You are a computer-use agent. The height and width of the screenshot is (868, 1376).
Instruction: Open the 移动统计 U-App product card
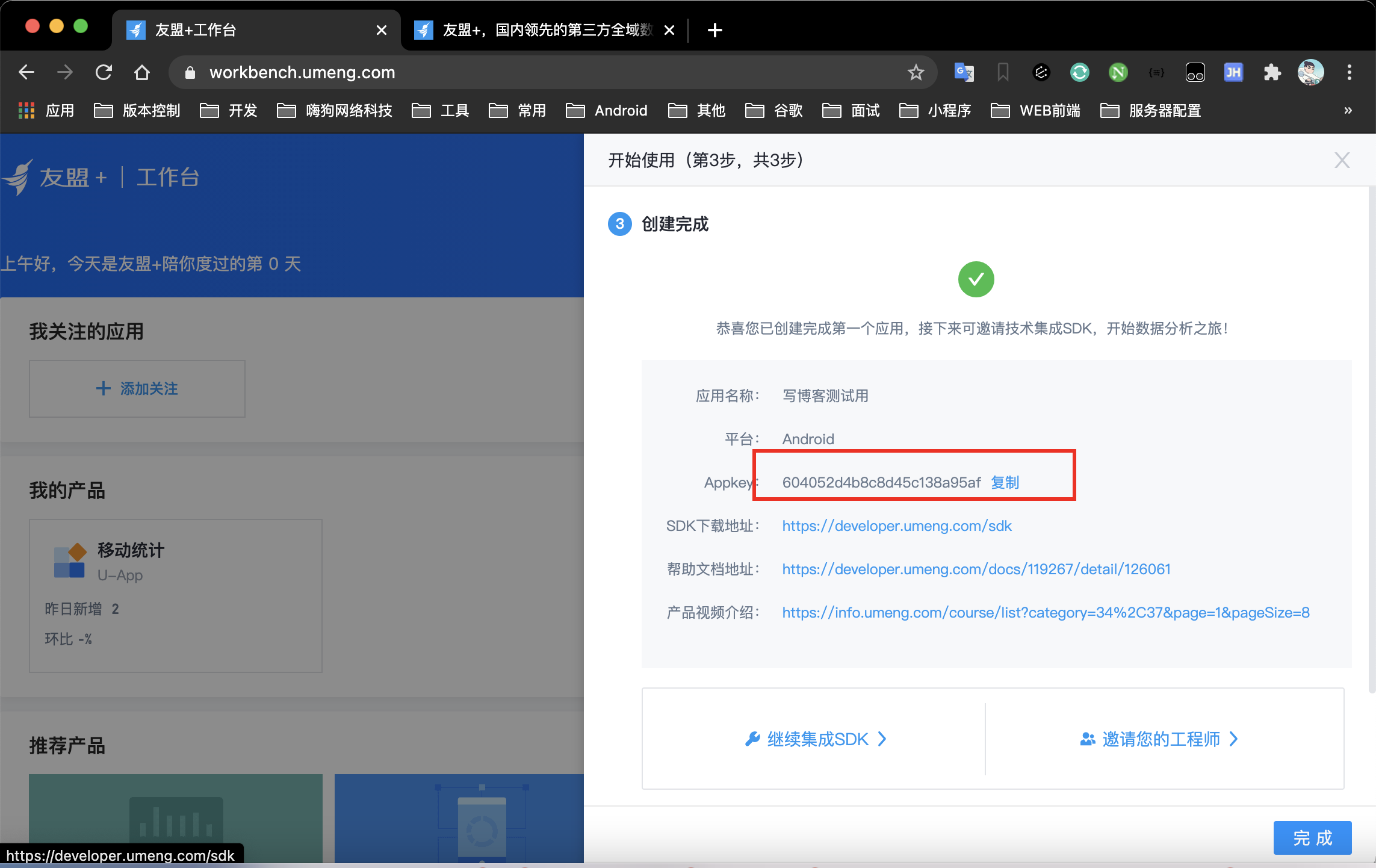tap(176, 596)
